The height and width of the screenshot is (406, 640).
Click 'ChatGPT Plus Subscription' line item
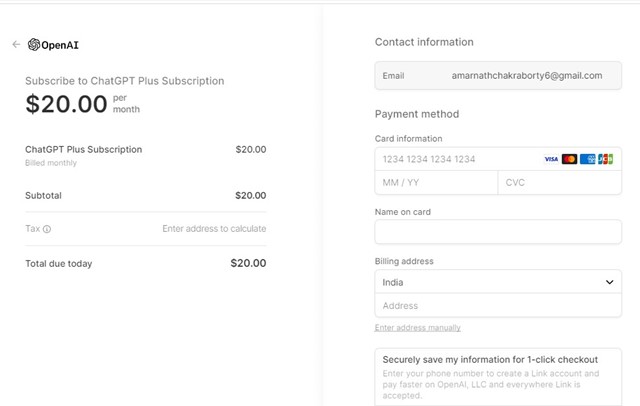coord(84,149)
